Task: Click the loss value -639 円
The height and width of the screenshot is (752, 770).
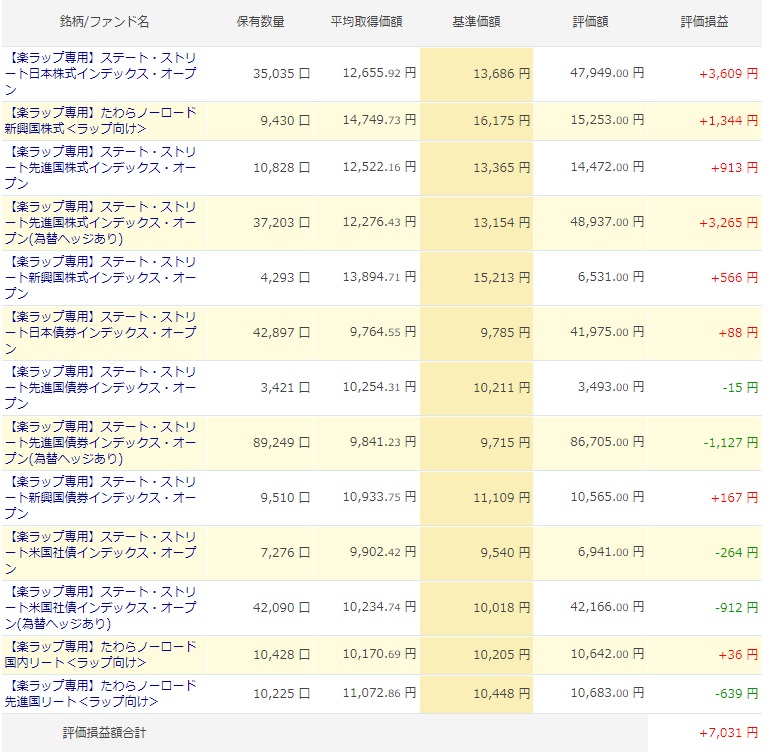Action: tap(737, 695)
